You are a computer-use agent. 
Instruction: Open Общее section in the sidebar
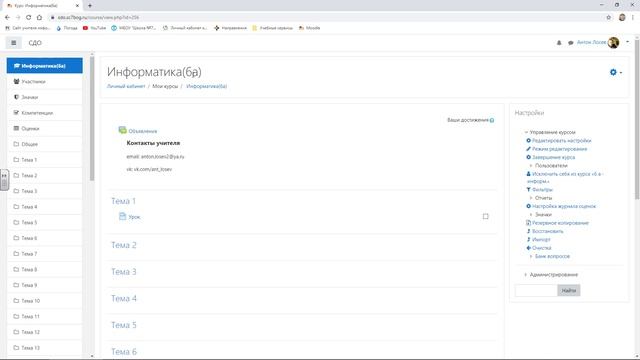coord(44,144)
